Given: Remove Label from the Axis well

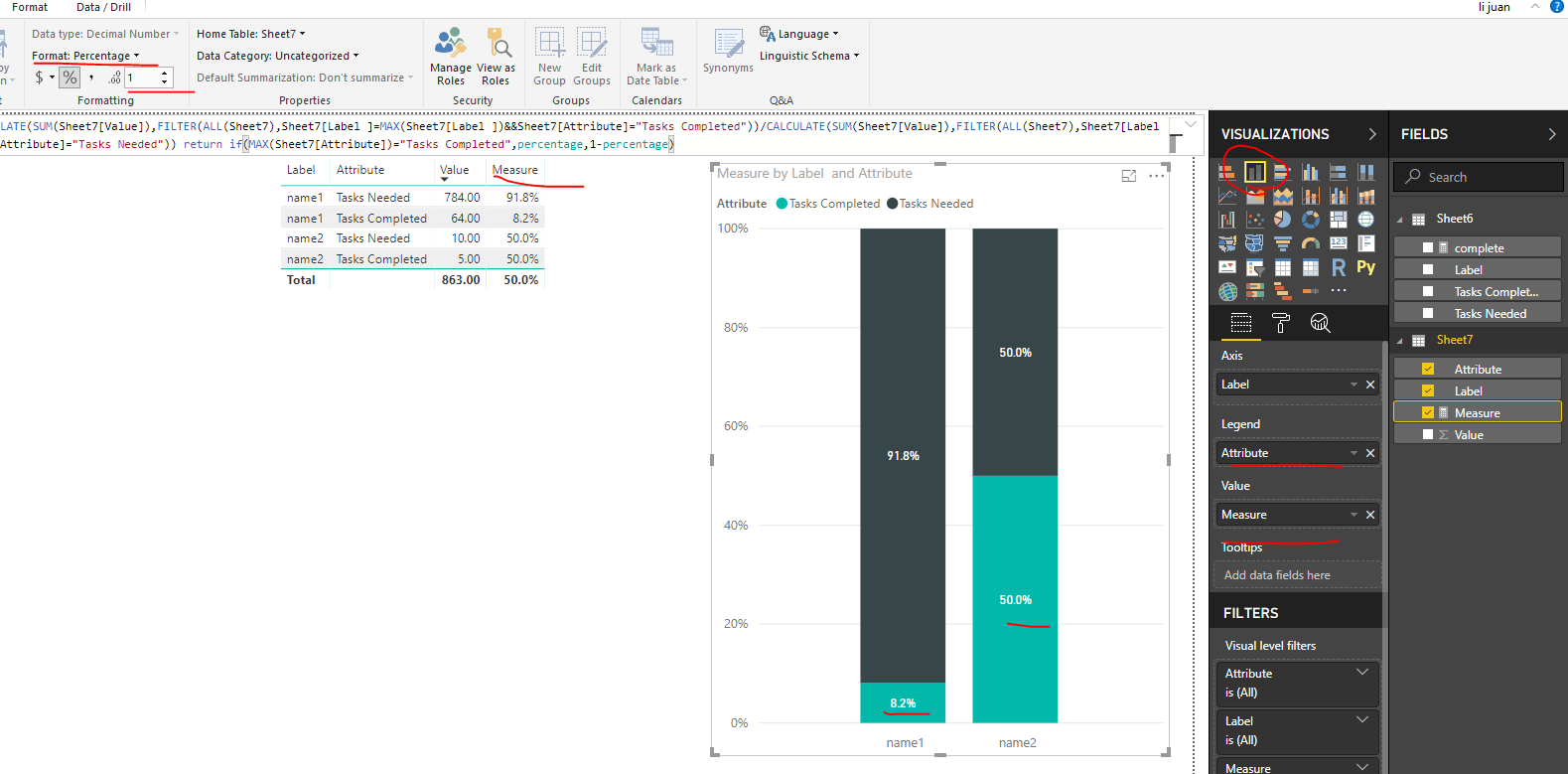Looking at the screenshot, I should (x=1370, y=385).
